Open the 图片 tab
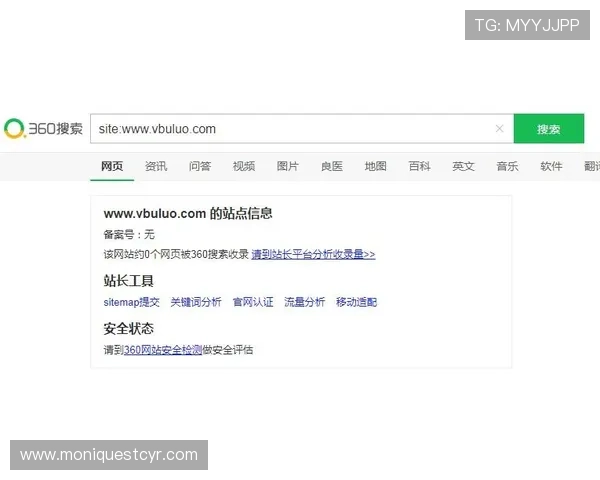 [x=288, y=166]
